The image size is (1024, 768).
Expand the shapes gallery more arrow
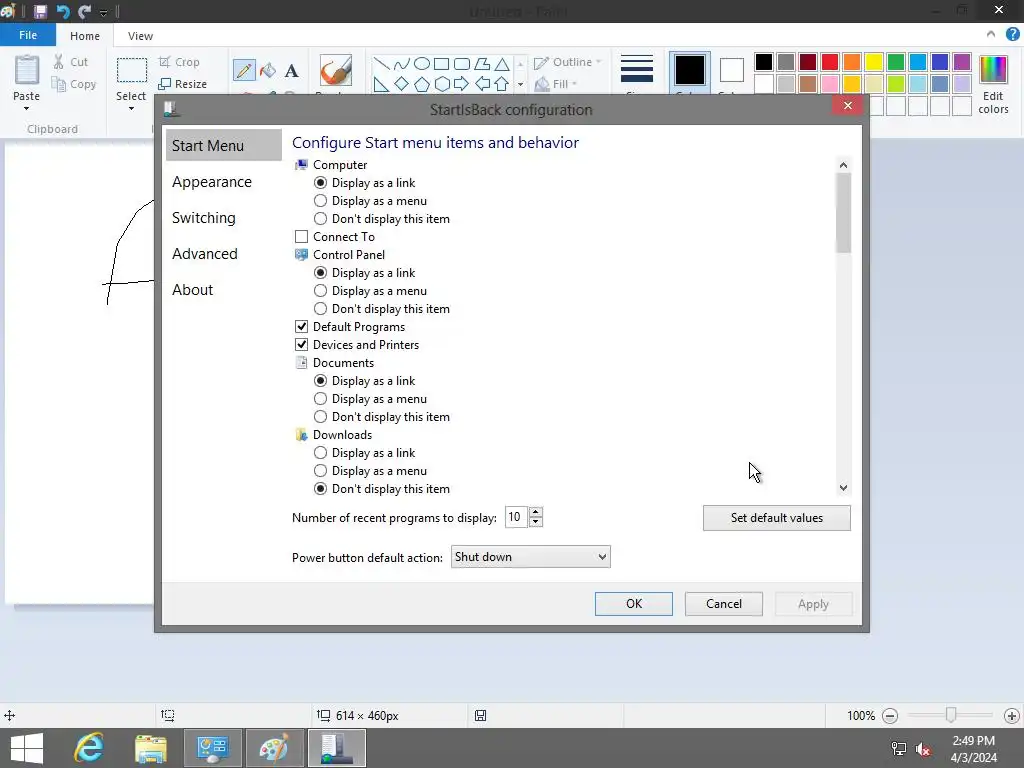[x=520, y=84]
